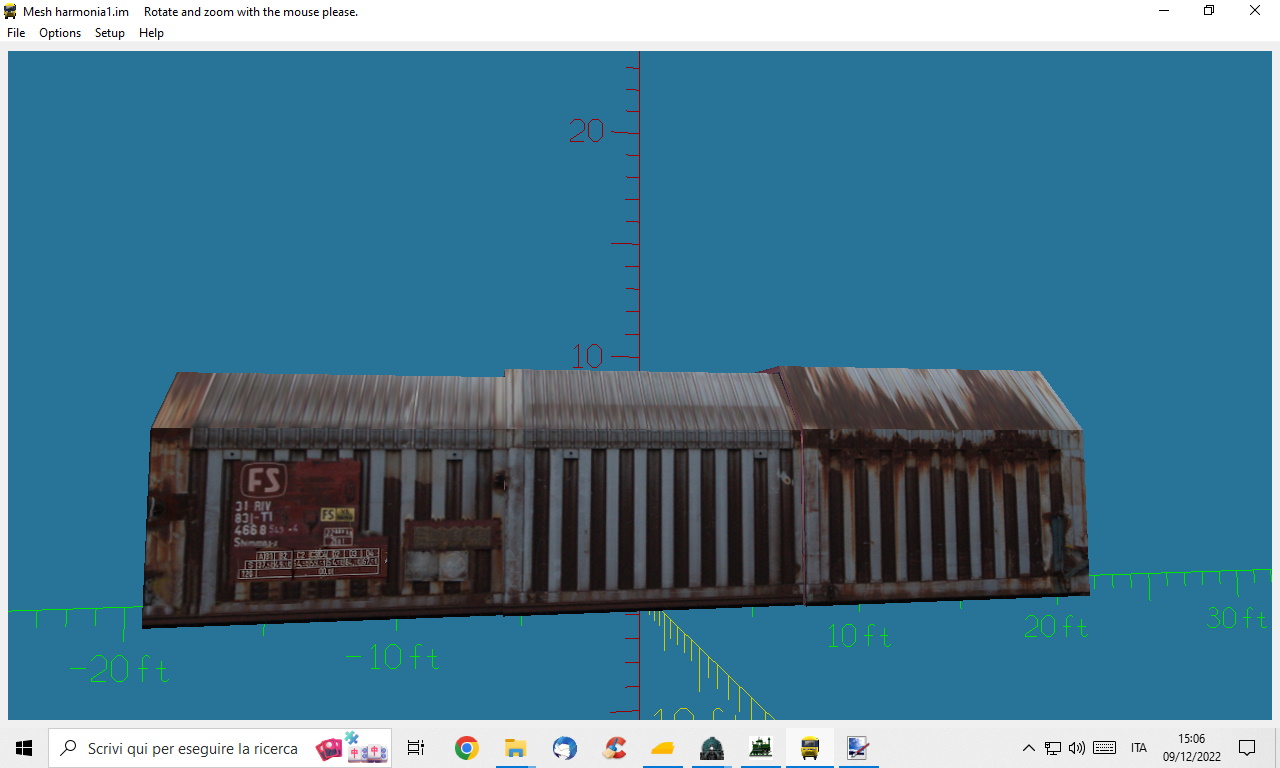Screen dimensions: 1280x768
Task: Switch the ITA input language
Action: click(x=1139, y=748)
